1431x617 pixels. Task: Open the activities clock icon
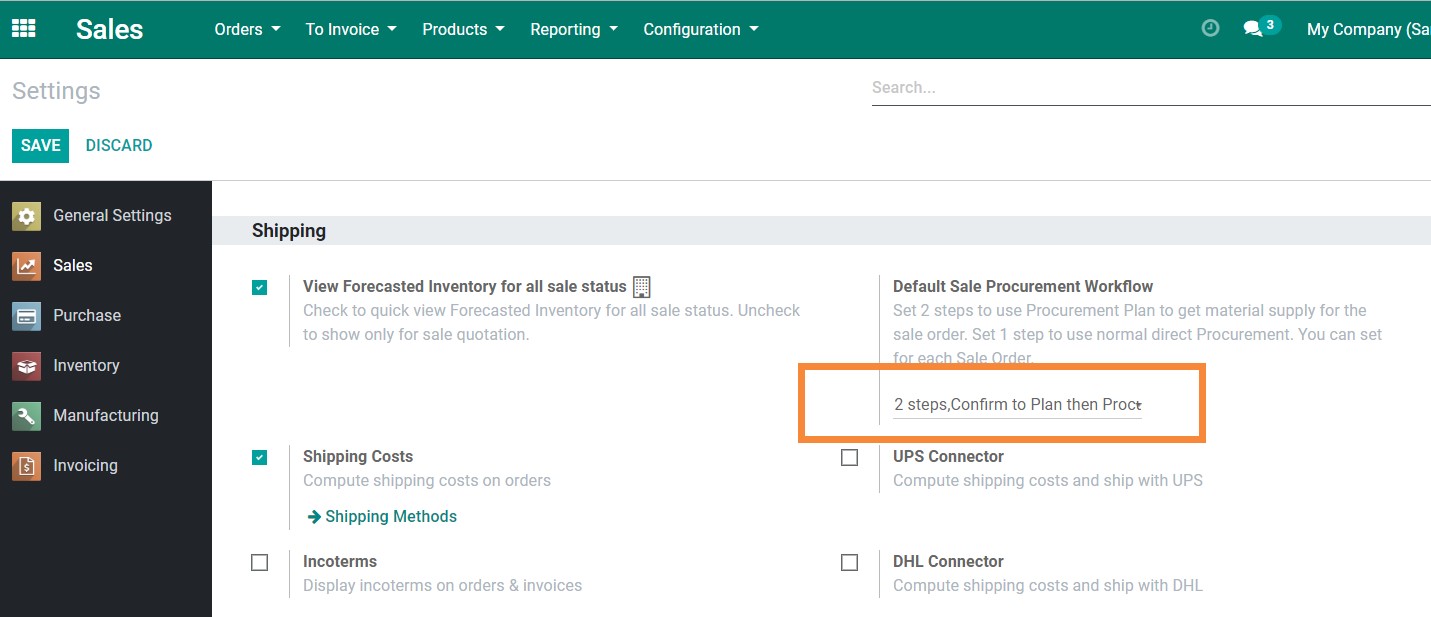pyautogui.click(x=1210, y=29)
